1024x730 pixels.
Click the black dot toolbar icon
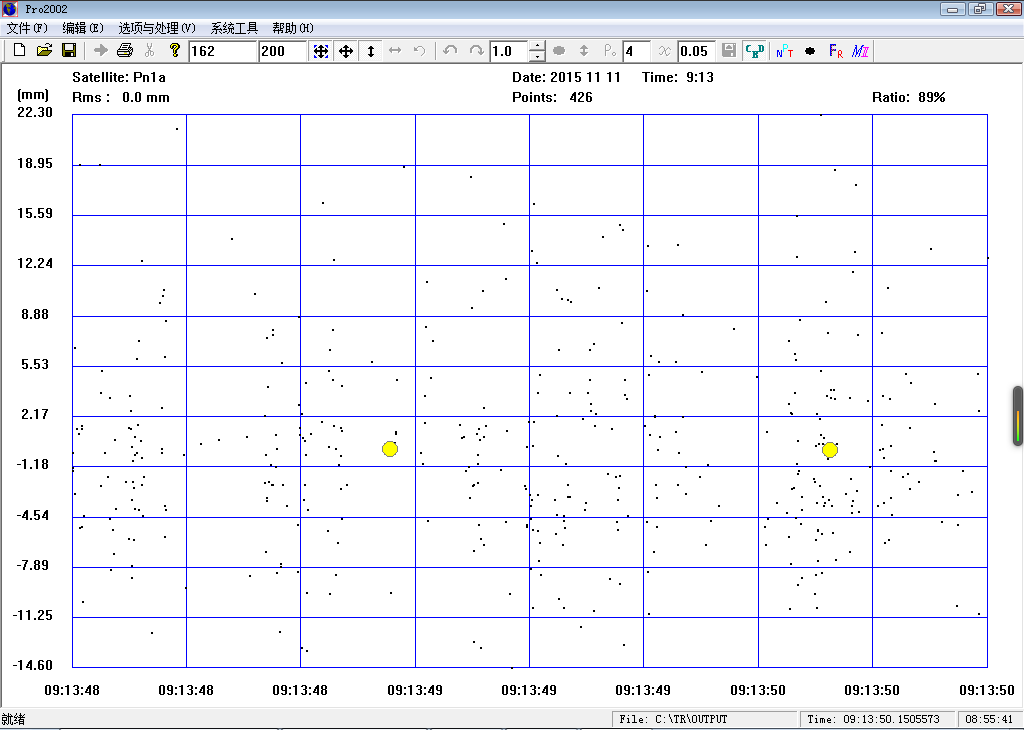[810, 51]
